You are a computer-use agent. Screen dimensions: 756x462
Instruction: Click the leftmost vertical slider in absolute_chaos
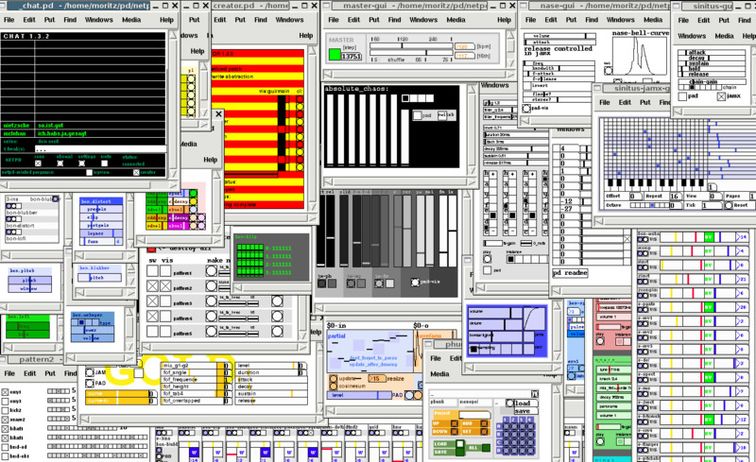(x=330, y=130)
